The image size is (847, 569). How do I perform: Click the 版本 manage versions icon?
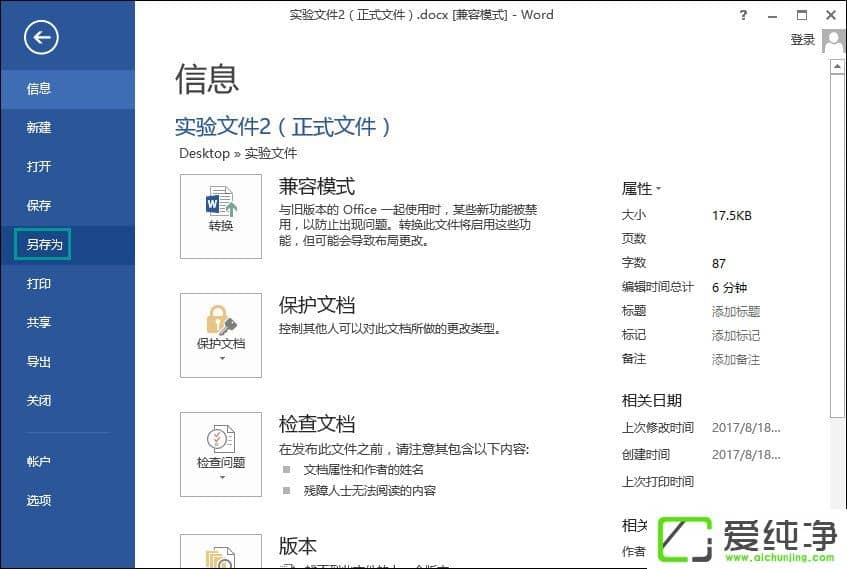pyautogui.click(x=221, y=554)
